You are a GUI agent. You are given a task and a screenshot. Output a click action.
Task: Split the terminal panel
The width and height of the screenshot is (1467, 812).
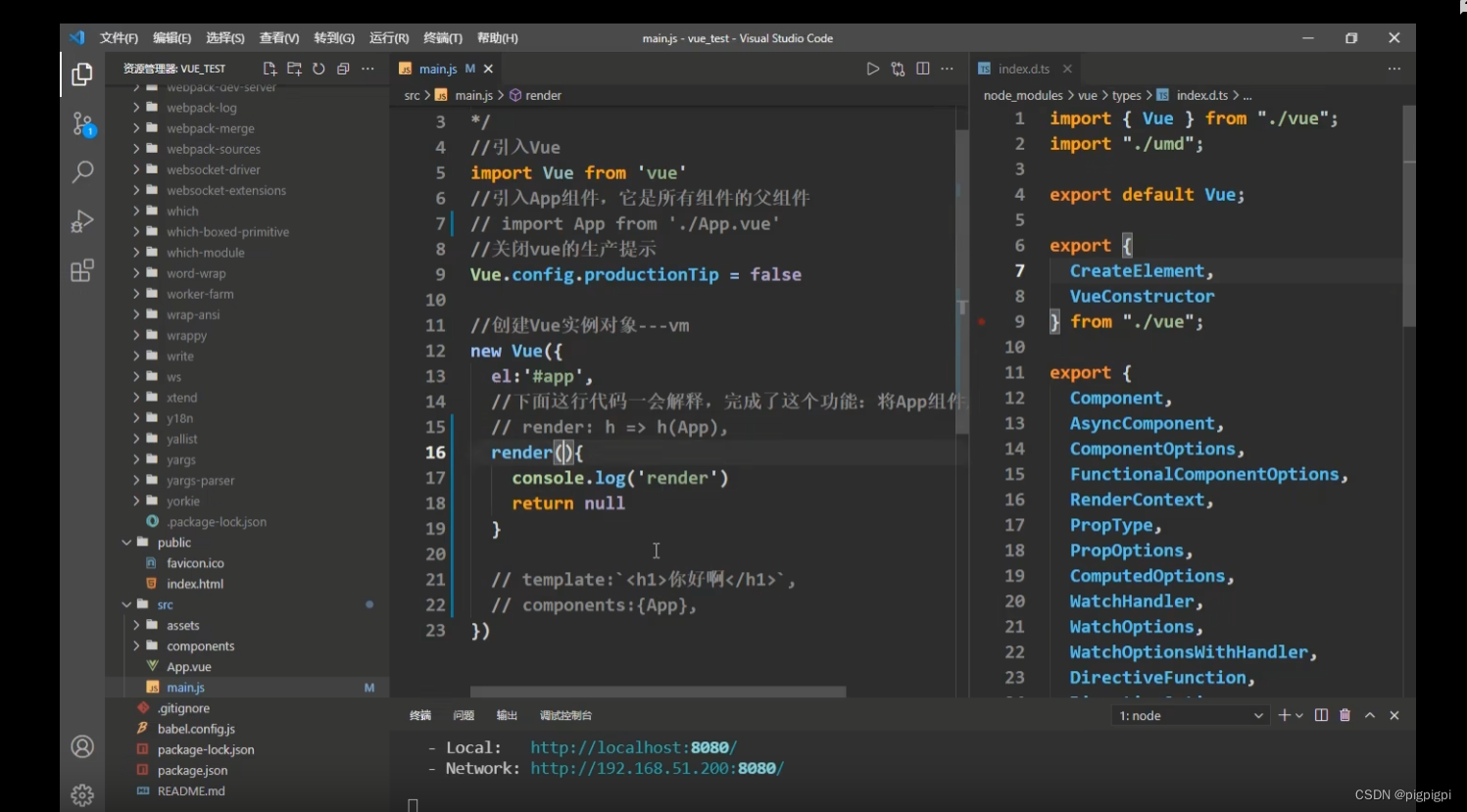click(x=1321, y=715)
